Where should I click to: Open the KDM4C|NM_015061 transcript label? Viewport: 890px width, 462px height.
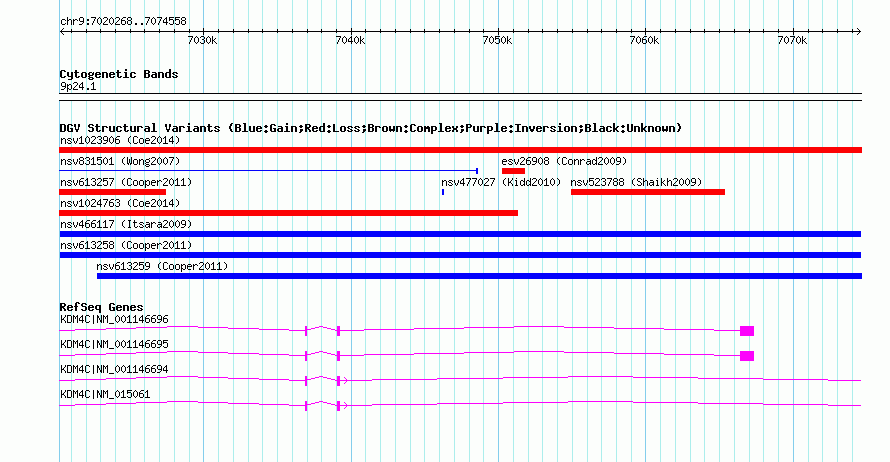click(x=105, y=394)
